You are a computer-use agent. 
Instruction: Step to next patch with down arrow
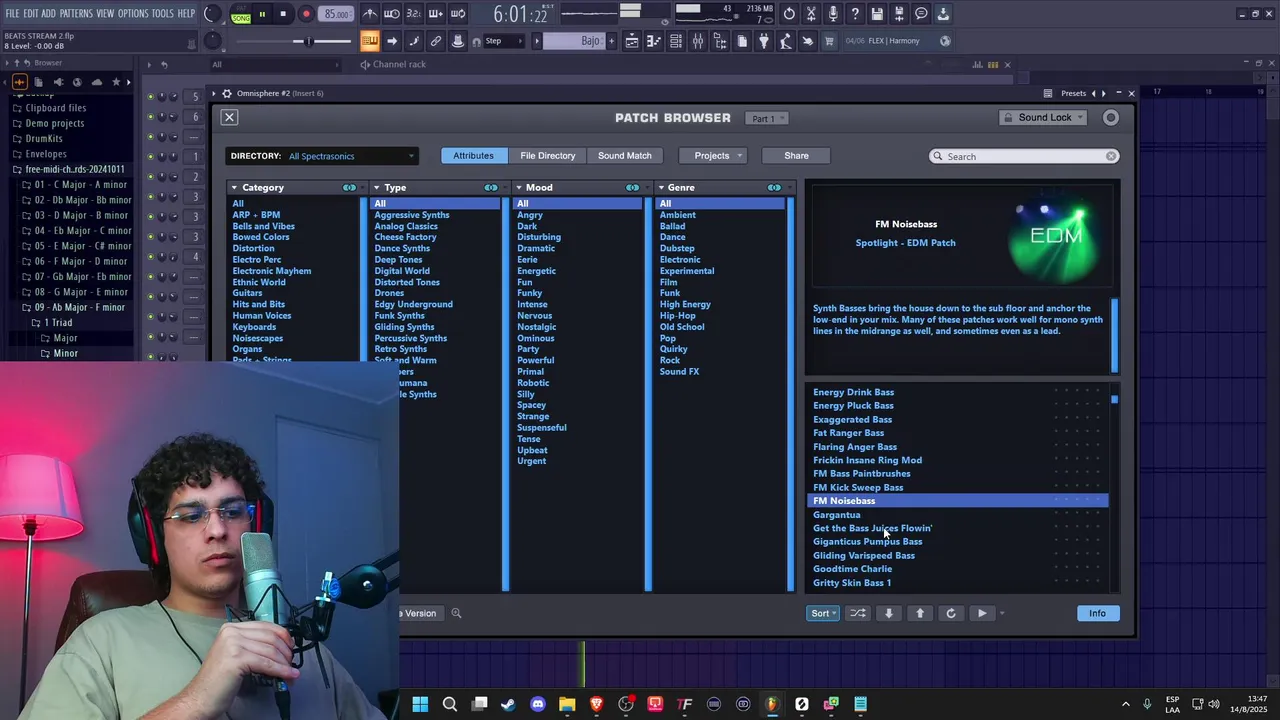coord(888,613)
